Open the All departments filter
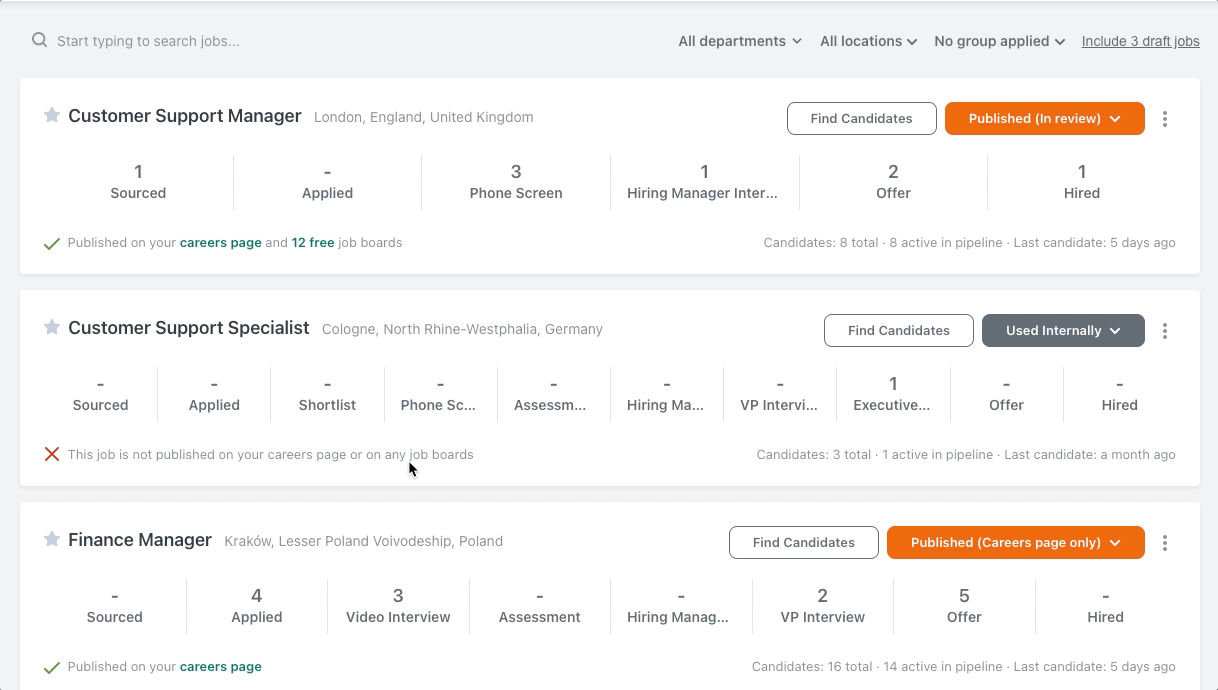The height and width of the screenshot is (690, 1218). point(740,41)
